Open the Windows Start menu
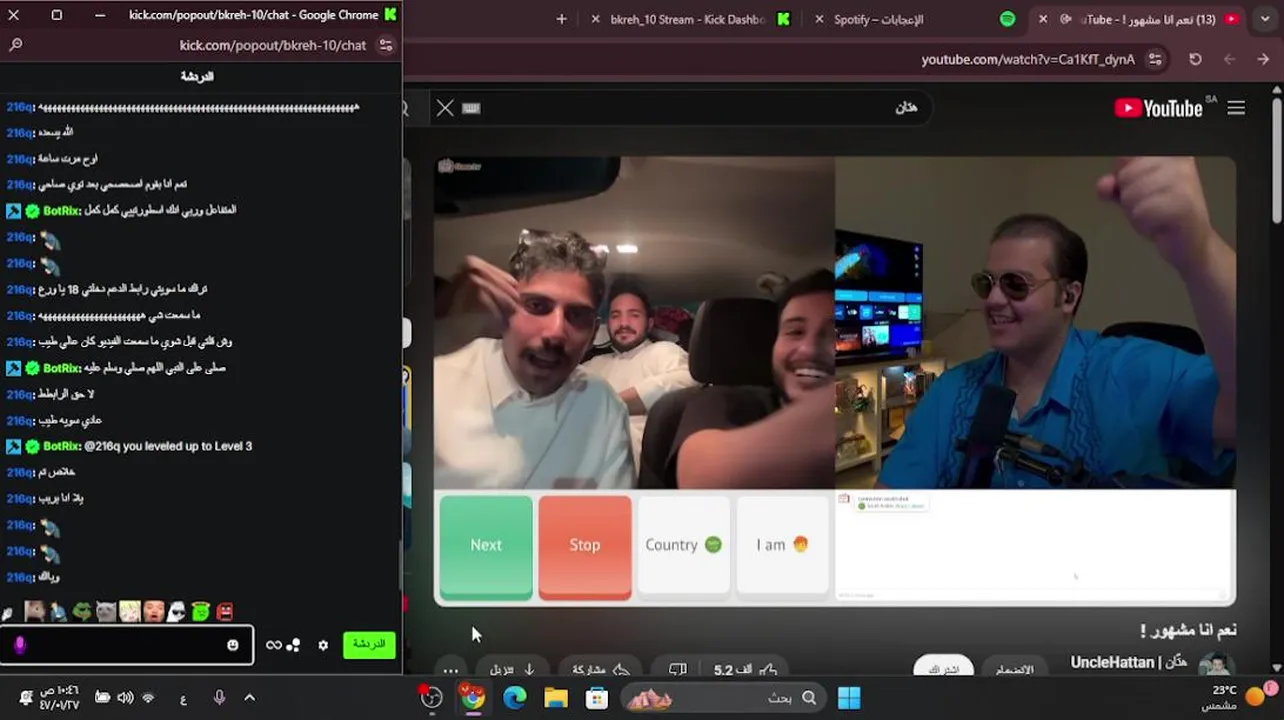The height and width of the screenshot is (720, 1284). (x=849, y=698)
